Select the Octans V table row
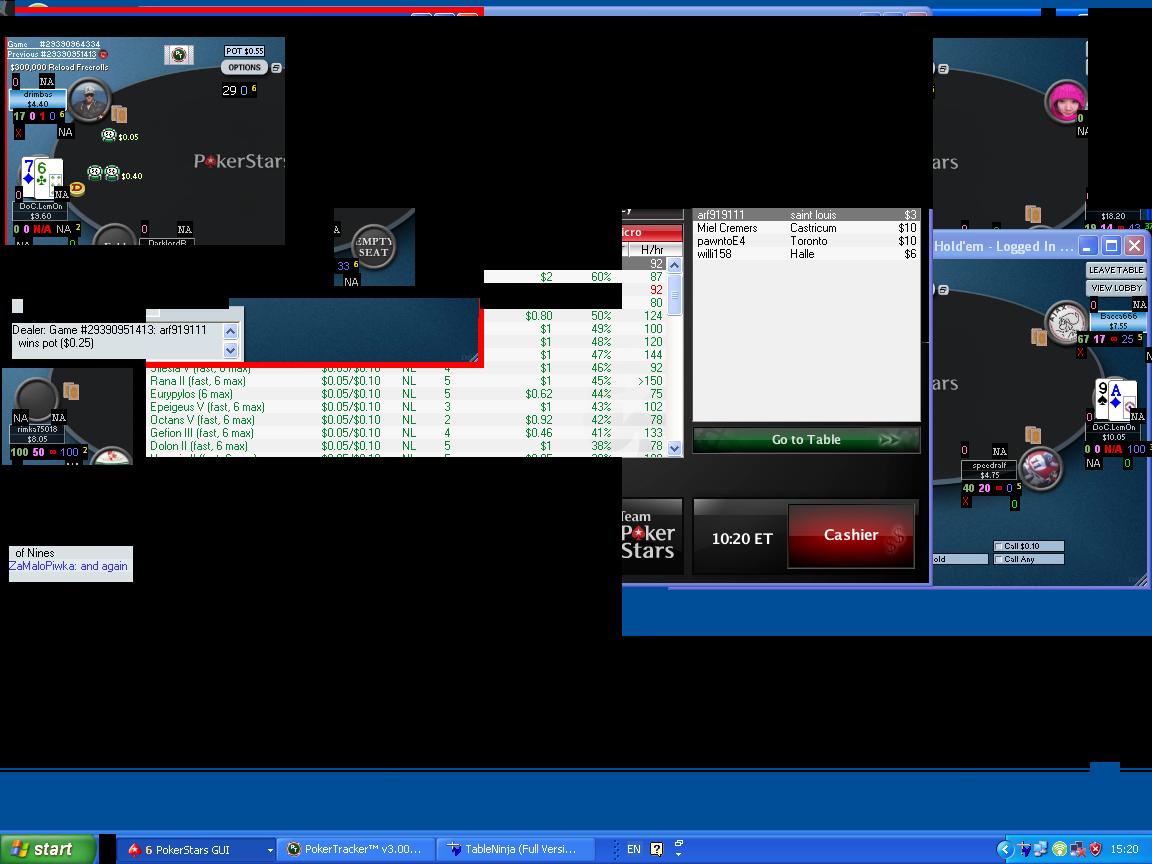 406,420
